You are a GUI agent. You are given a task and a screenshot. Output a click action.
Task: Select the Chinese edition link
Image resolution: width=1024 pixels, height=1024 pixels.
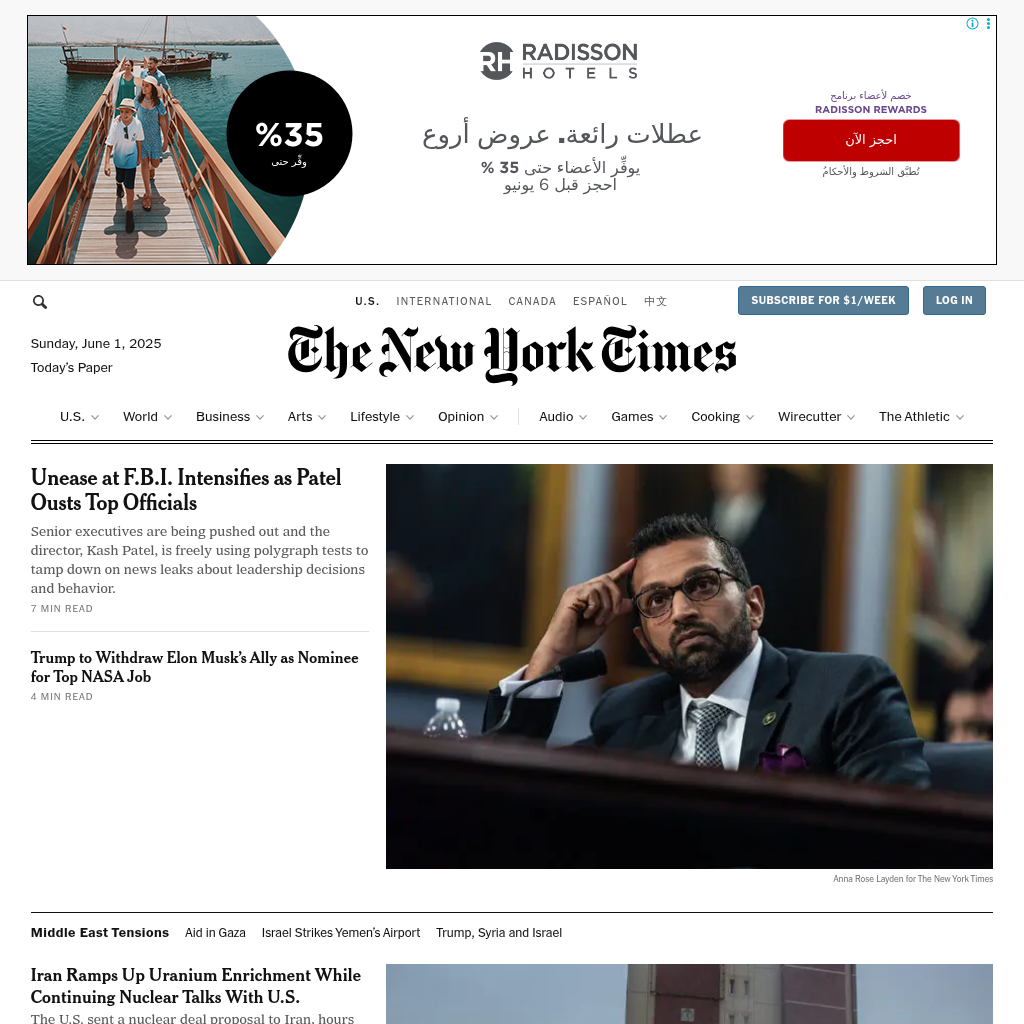[x=655, y=301]
